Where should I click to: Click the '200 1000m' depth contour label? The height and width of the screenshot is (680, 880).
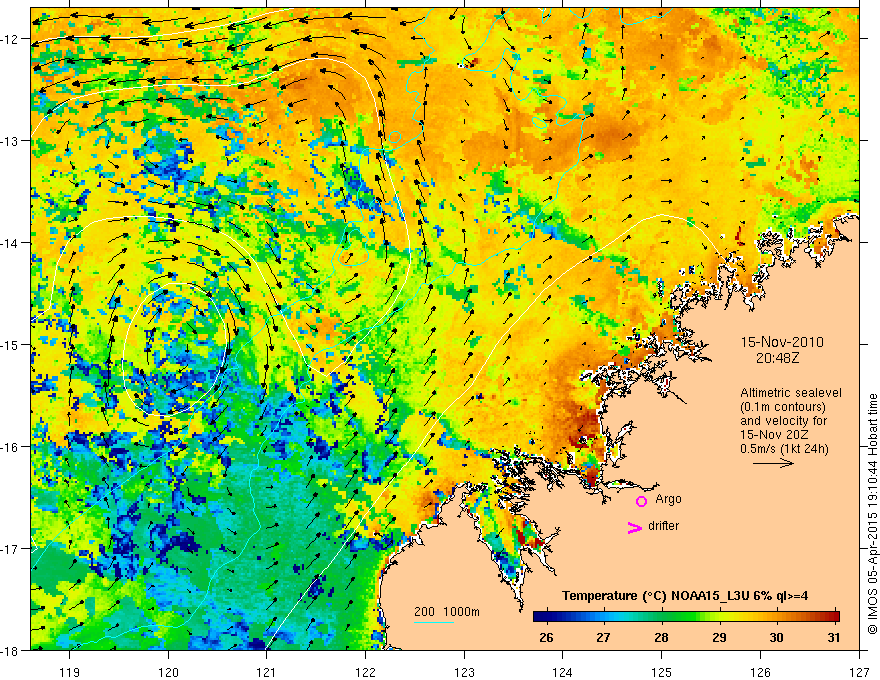[447, 612]
